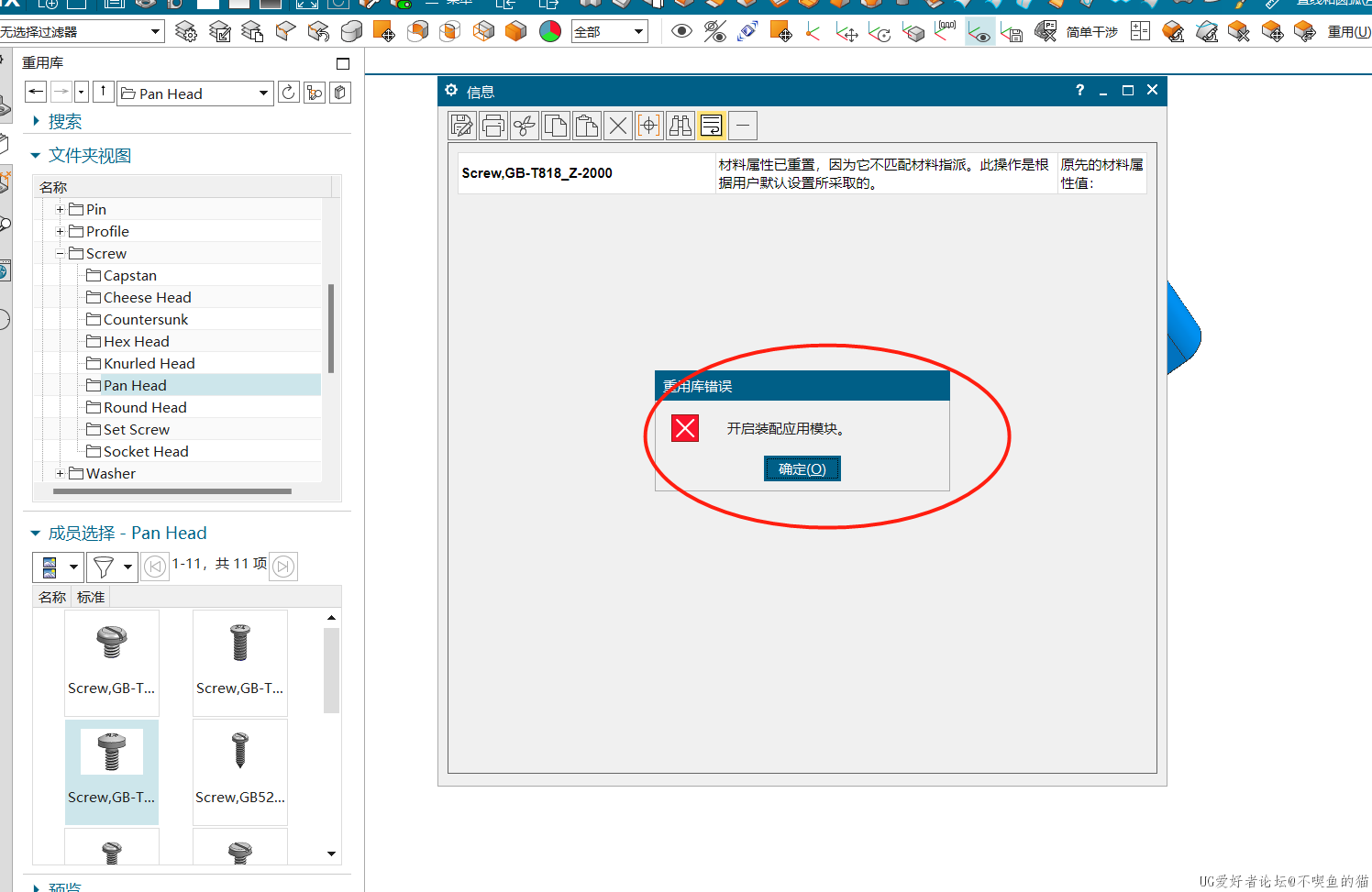The height and width of the screenshot is (892, 1372).
Task: Click the red error X icon
Action: point(685,428)
